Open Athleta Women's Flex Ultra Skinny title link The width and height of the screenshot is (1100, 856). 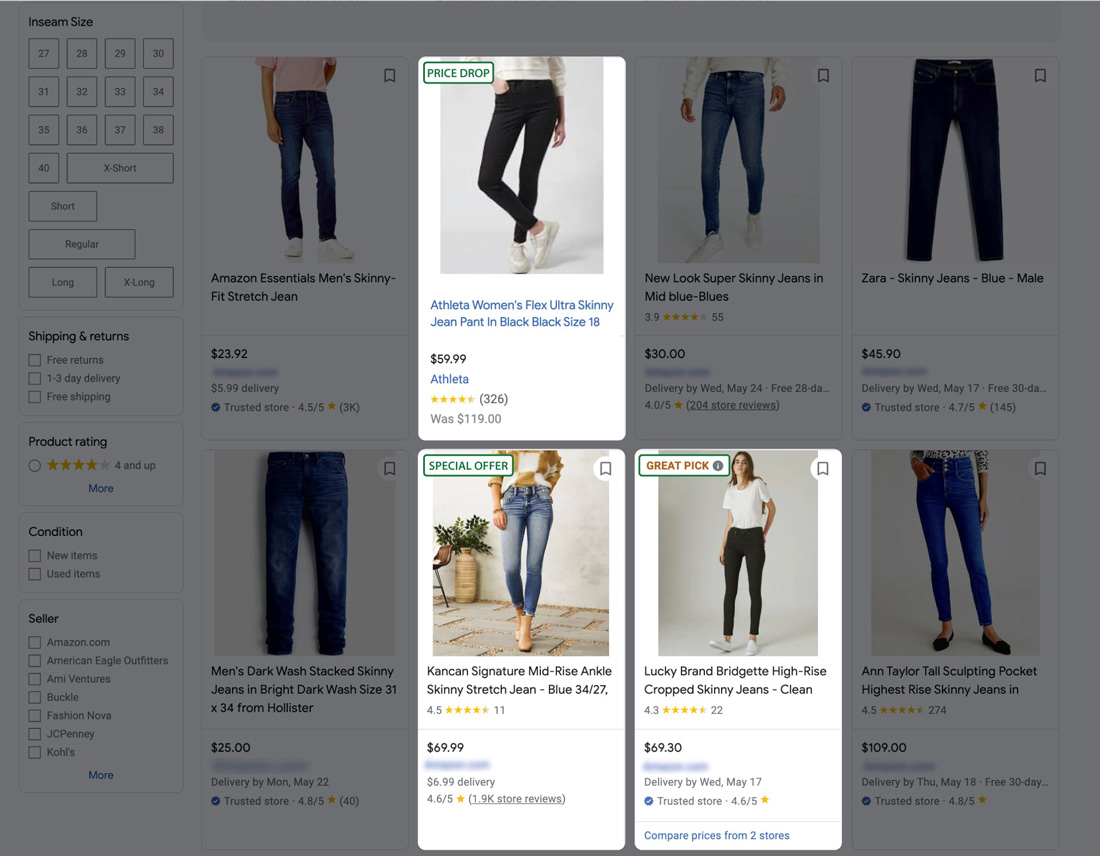(x=522, y=314)
